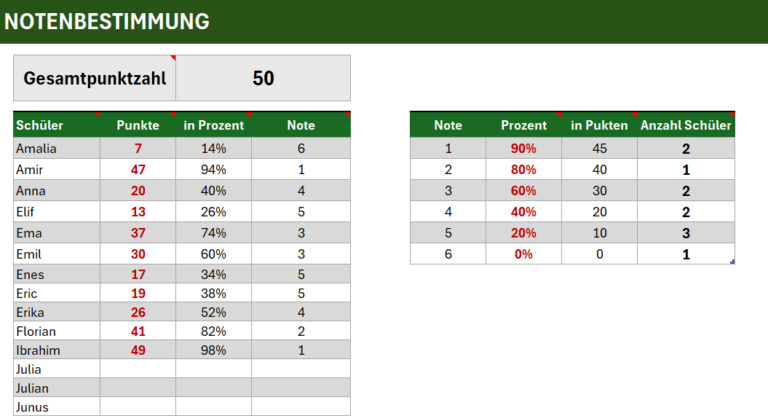The width and height of the screenshot is (768, 416).
Task: Select the Gesamtpunktzahl value cell showing 50
Action: click(x=263, y=78)
